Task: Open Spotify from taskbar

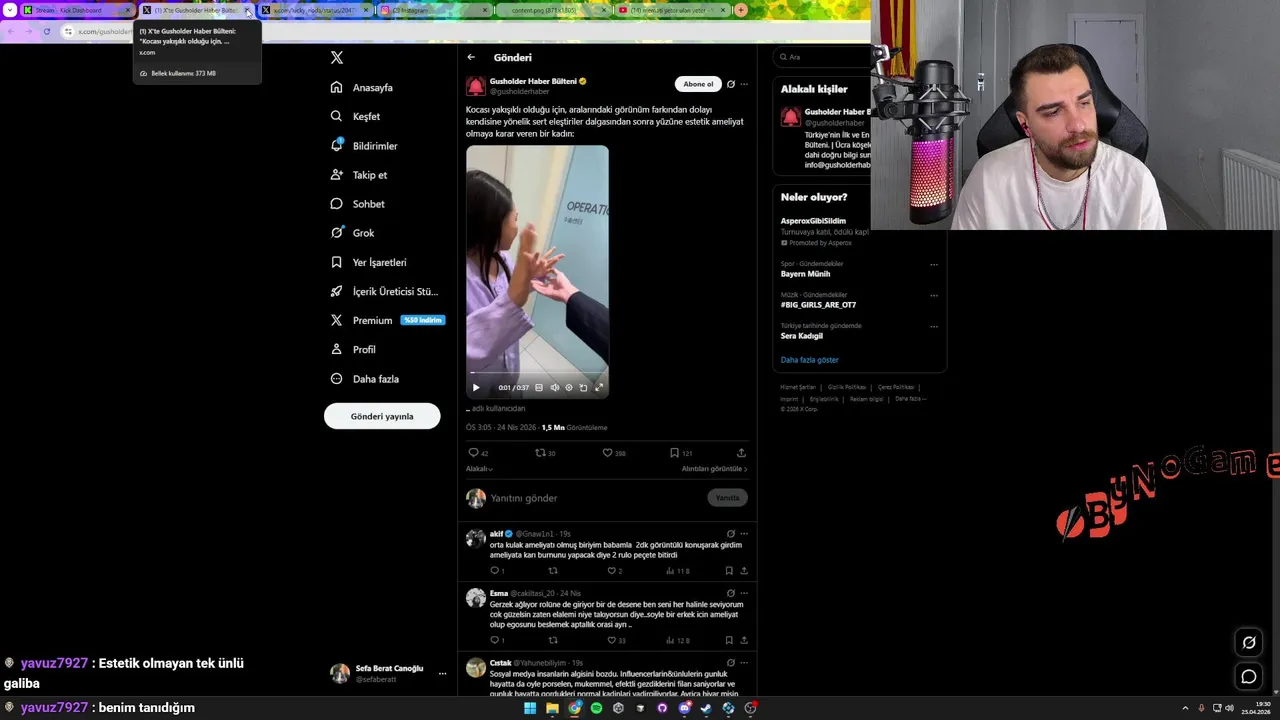Action: click(596, 708)
